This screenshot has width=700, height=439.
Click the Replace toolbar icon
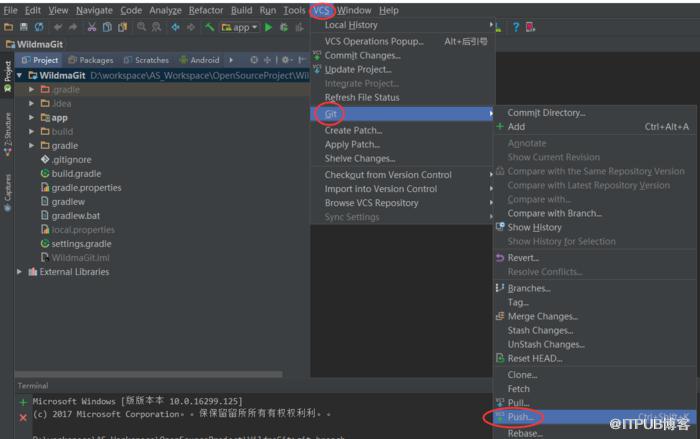pyautogui.click(x=156, y=27)
